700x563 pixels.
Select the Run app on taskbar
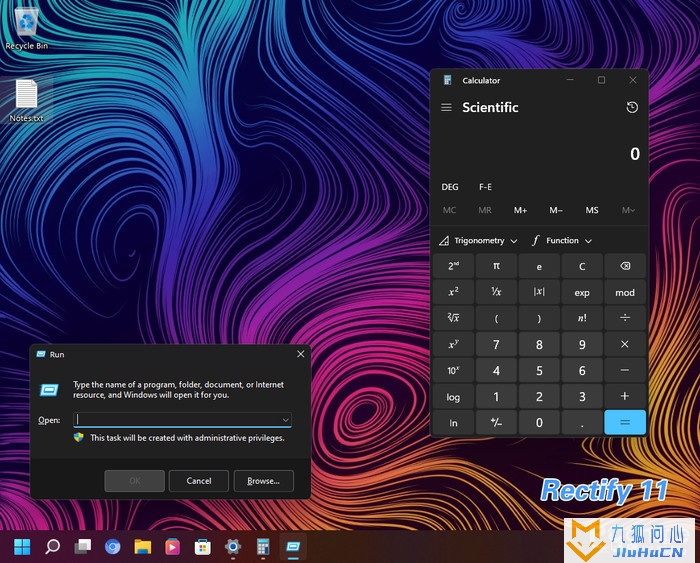[293, 546]
